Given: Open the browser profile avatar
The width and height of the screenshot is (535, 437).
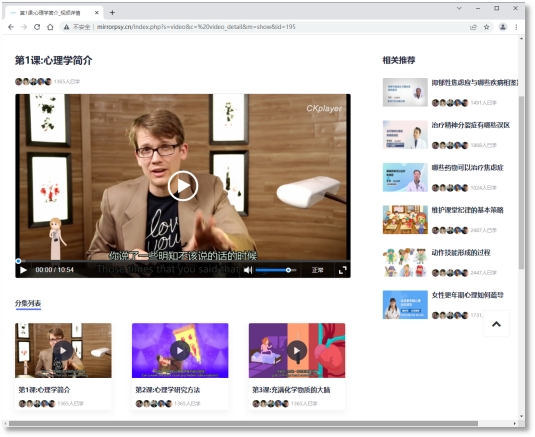Looking at the screenshot, I should click(x=503, y=27).
